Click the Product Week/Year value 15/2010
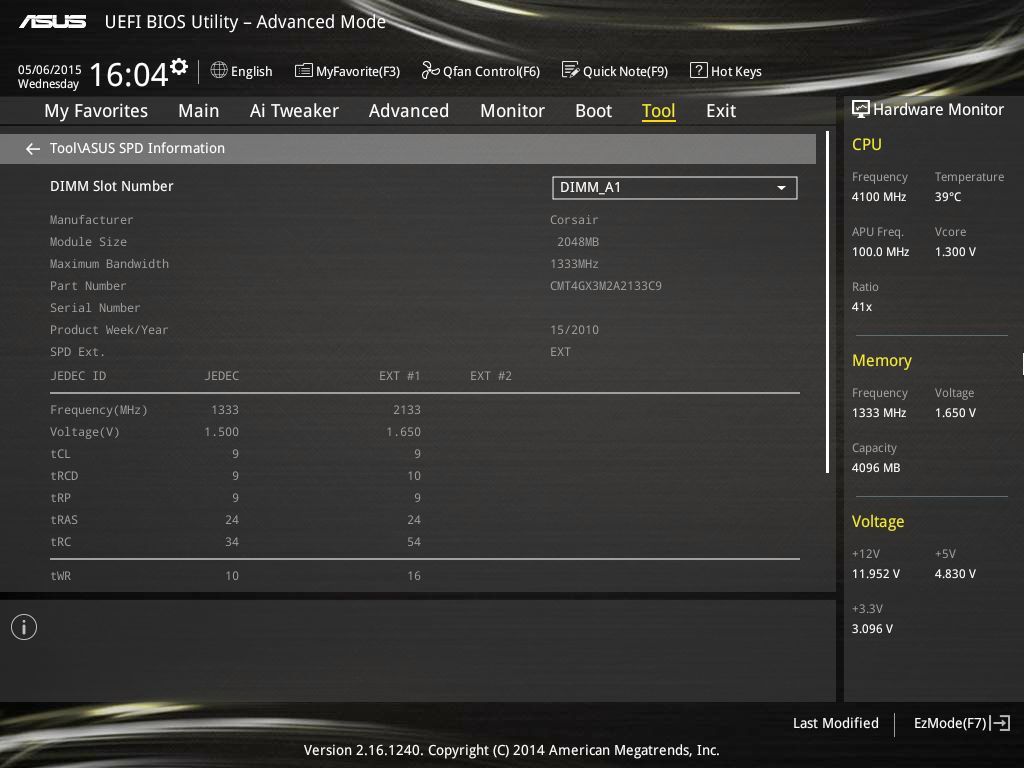Viewport: 1024px width, 768px height. coord(574,330)
